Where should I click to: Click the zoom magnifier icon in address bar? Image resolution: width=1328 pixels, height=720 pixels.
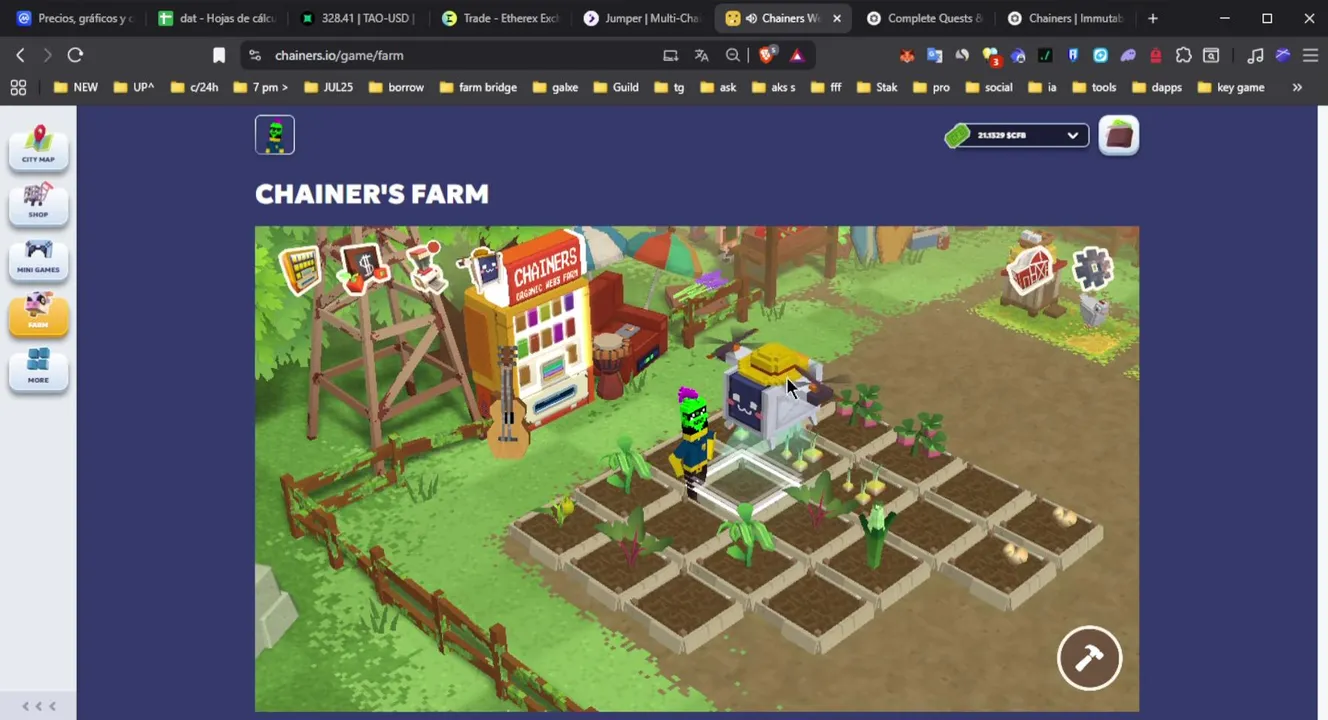pos(733,55)
